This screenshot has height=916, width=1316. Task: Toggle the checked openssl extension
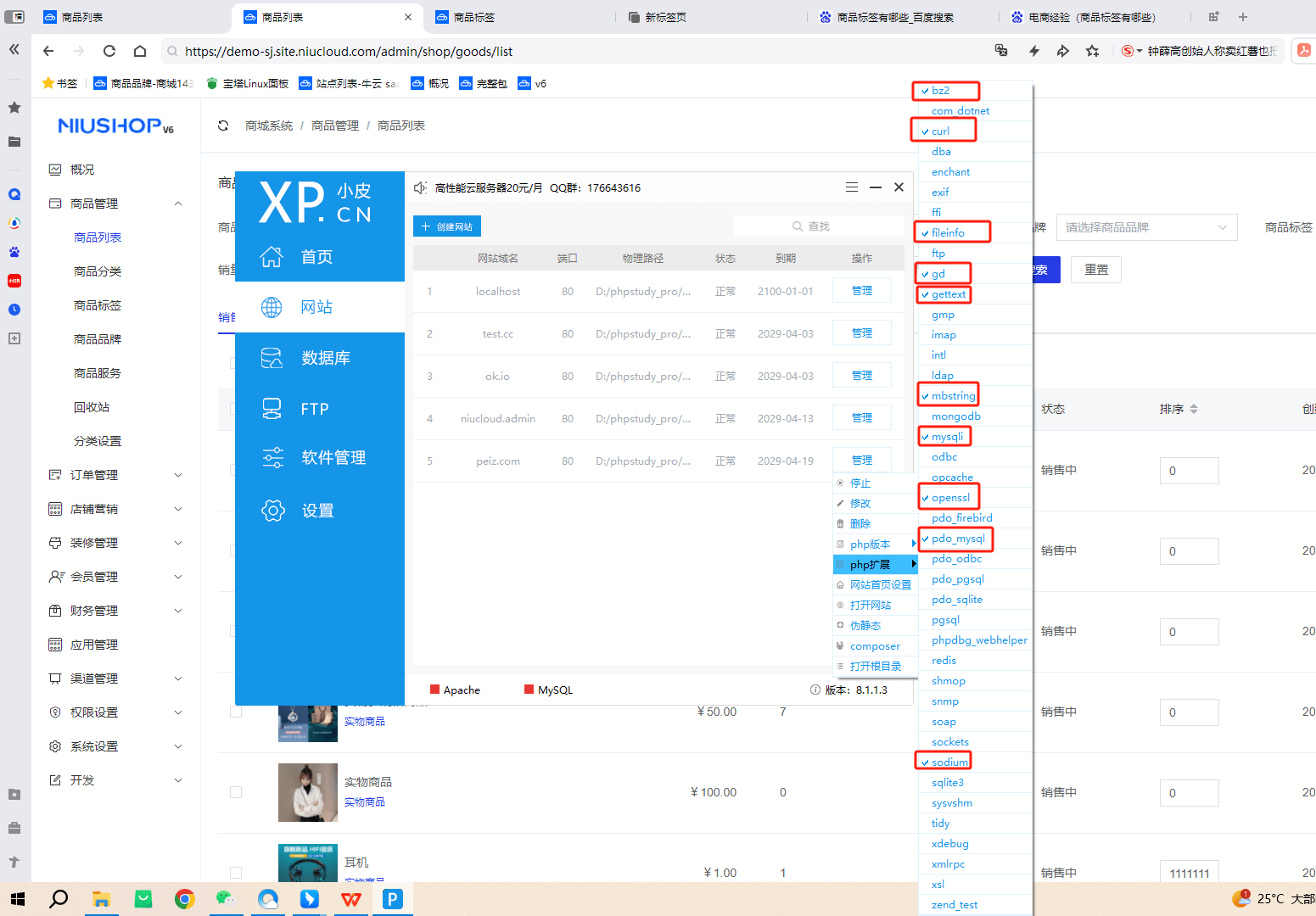[950, 498]
